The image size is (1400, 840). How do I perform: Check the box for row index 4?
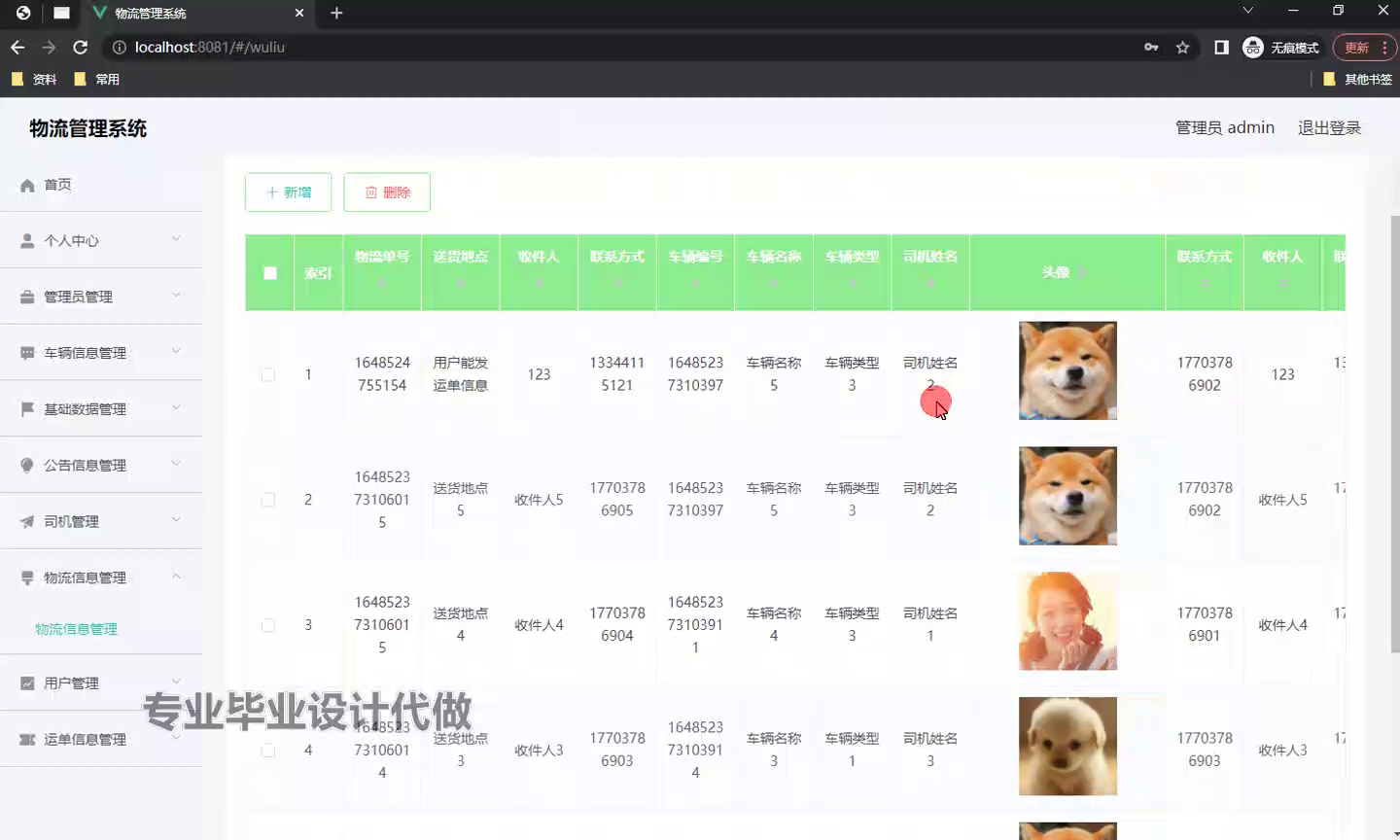268,750
